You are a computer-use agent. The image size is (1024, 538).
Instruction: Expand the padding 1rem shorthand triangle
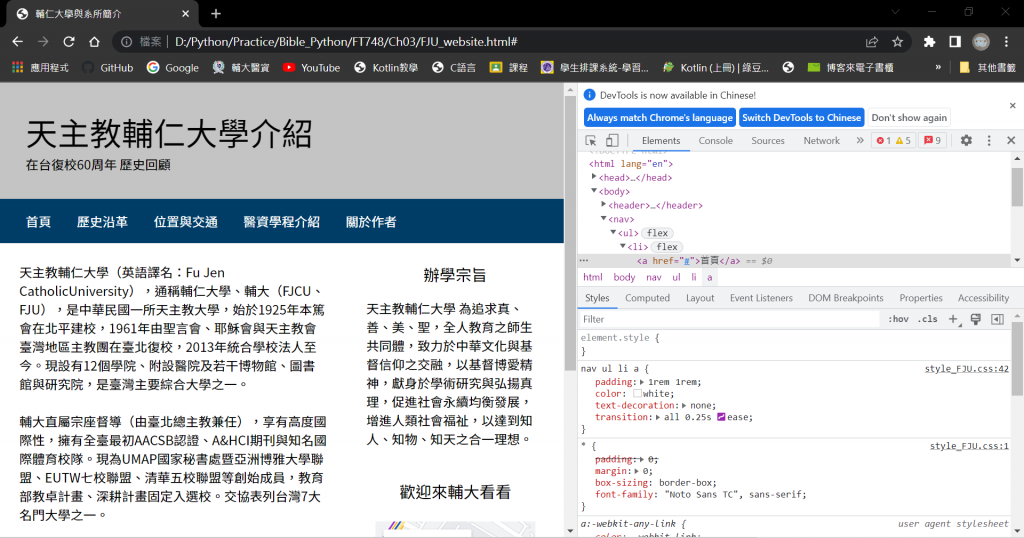(642, 382)
